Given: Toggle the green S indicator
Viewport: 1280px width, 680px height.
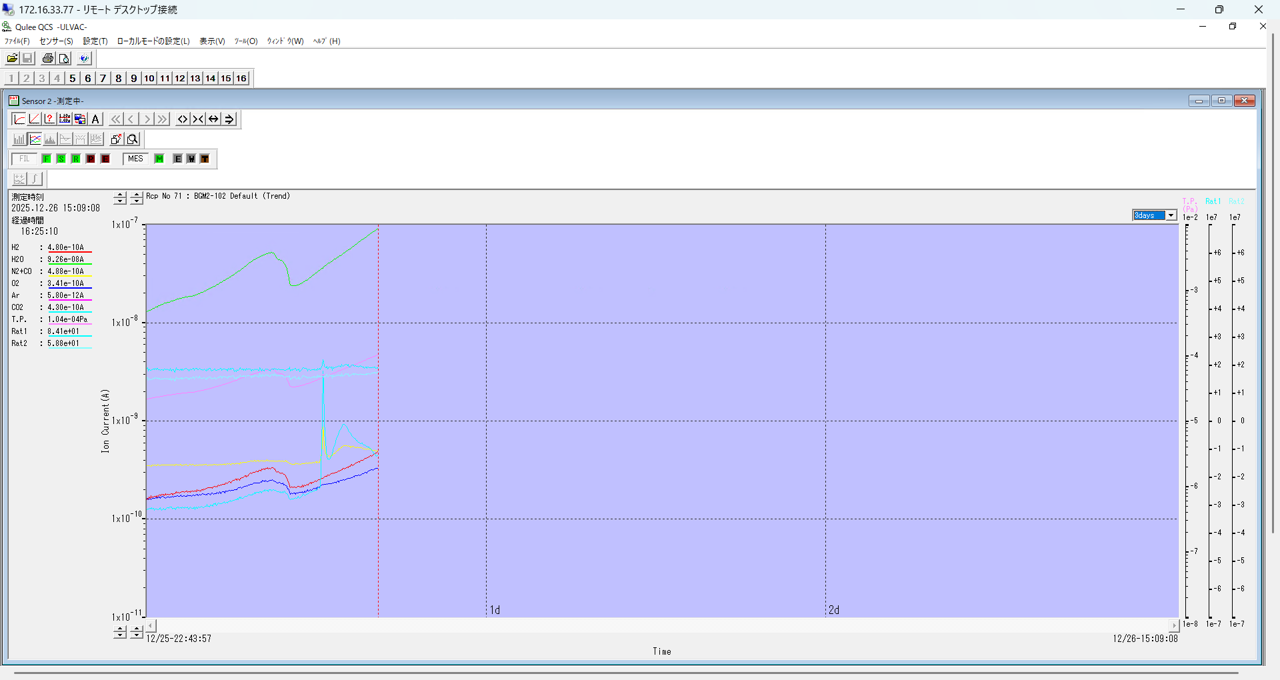Looking at the screenshot, I should tap(61, 159).
